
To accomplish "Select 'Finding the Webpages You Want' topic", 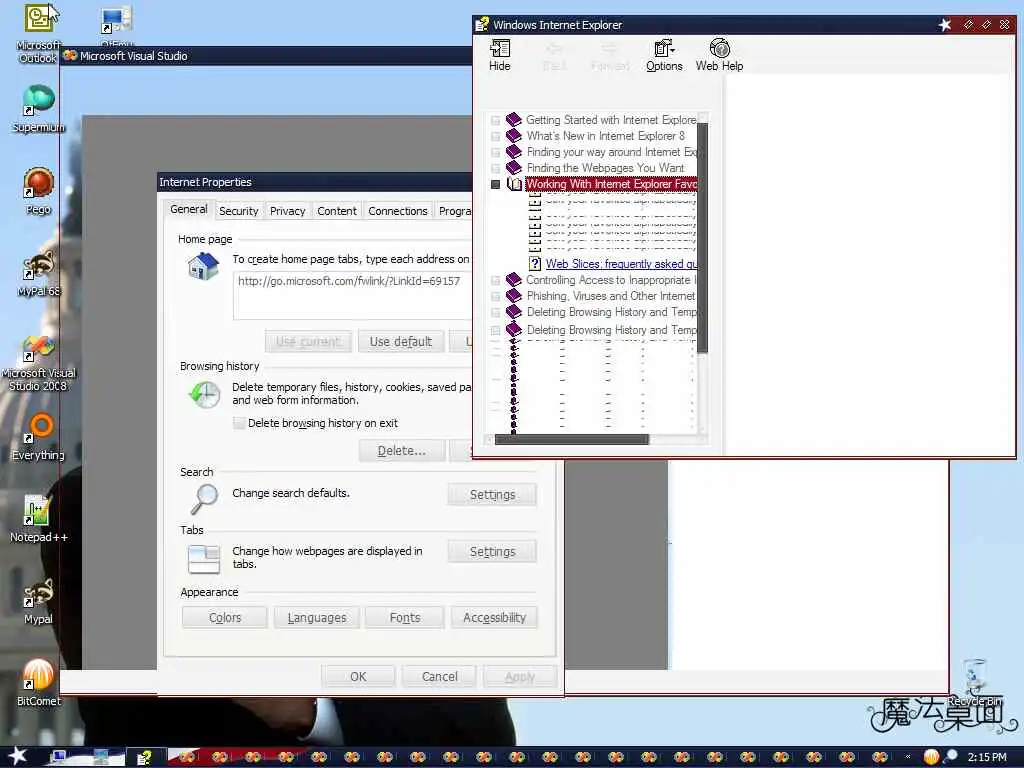I will [605, 168].
